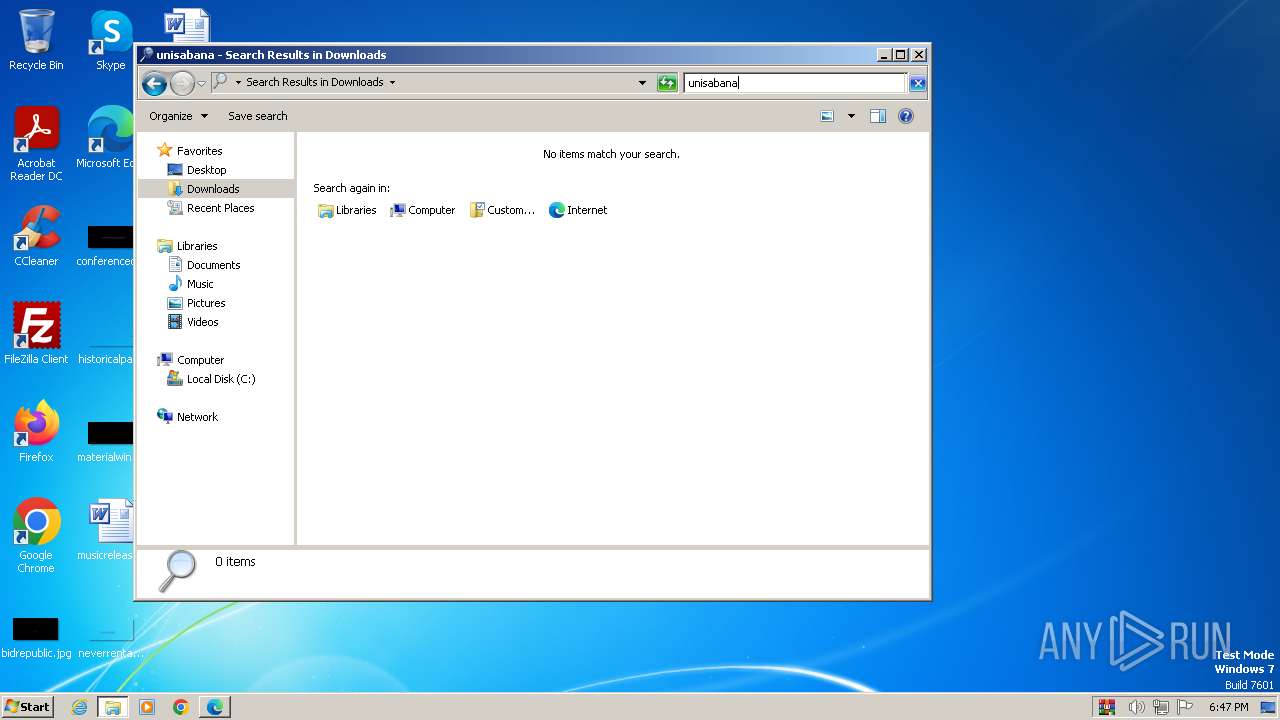Open the address bar history dropdown arrow
The image size is (1280, 720).
(x=642, y=83)
